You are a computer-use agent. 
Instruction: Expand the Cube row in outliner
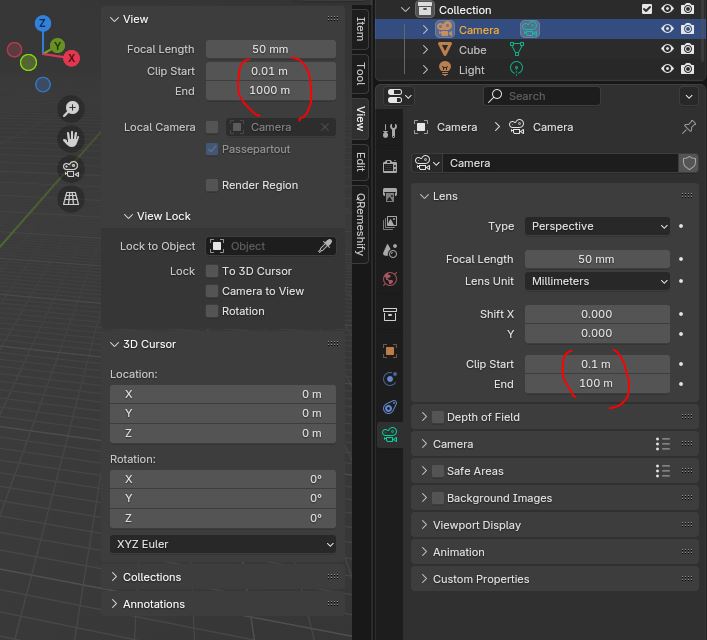pos(425,49)
